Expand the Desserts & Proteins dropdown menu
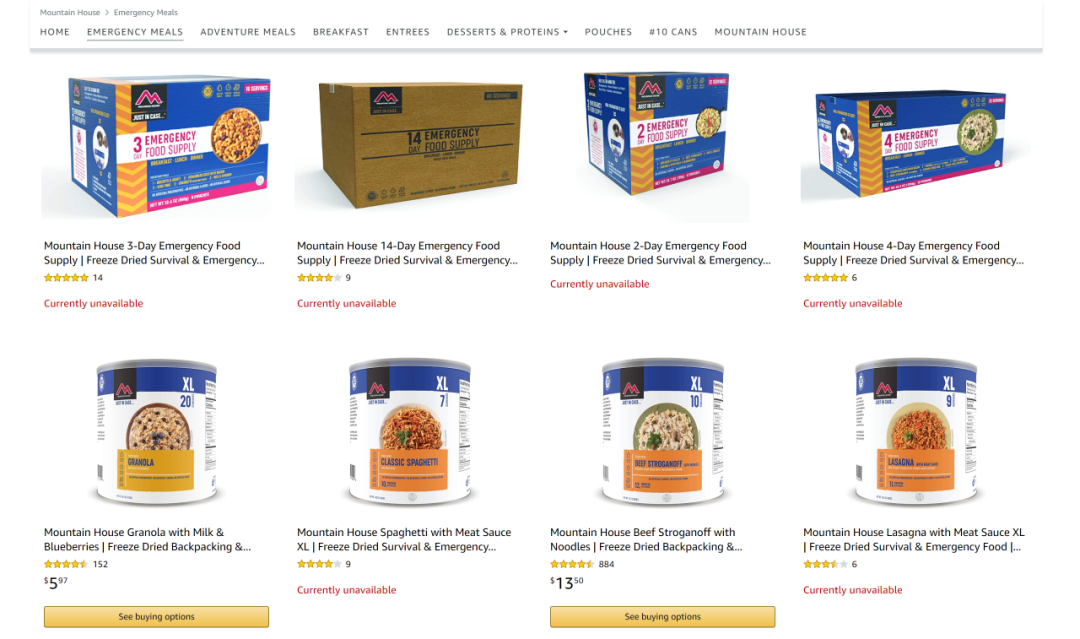This screenshot has width=1080, height=639. tap(507, 32)
